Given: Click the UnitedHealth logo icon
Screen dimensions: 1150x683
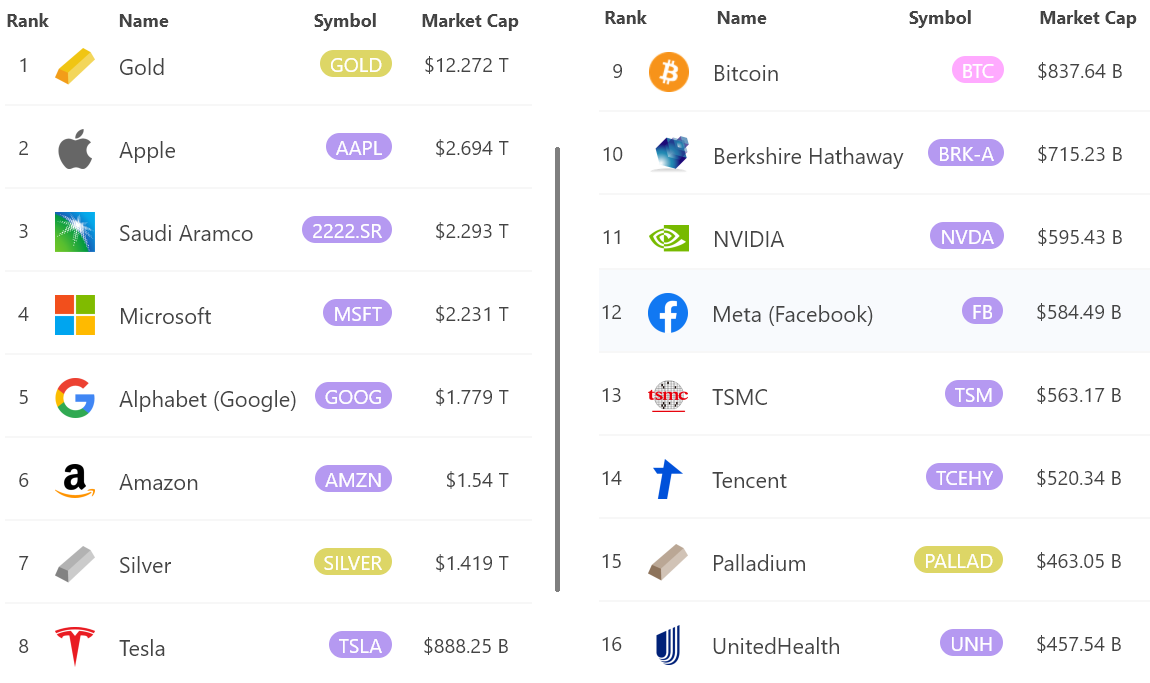Looking at the screenshot, I should click(668, 645).
